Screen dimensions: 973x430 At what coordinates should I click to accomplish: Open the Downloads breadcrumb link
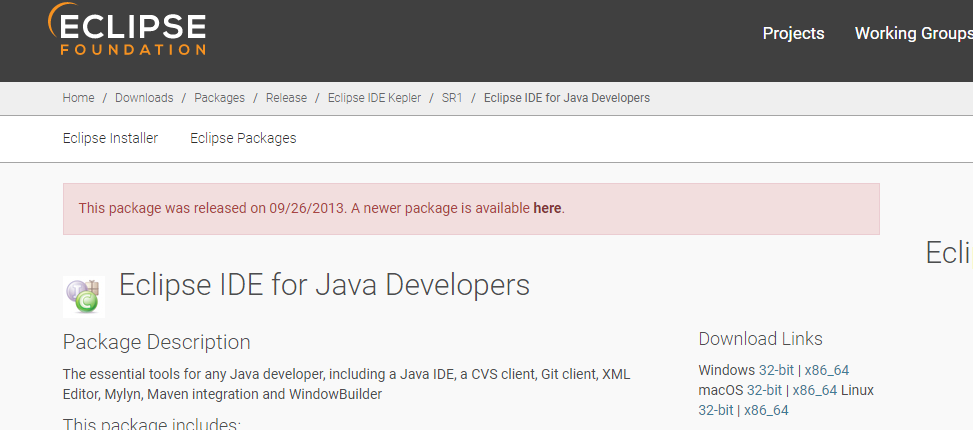coord(144,98)
